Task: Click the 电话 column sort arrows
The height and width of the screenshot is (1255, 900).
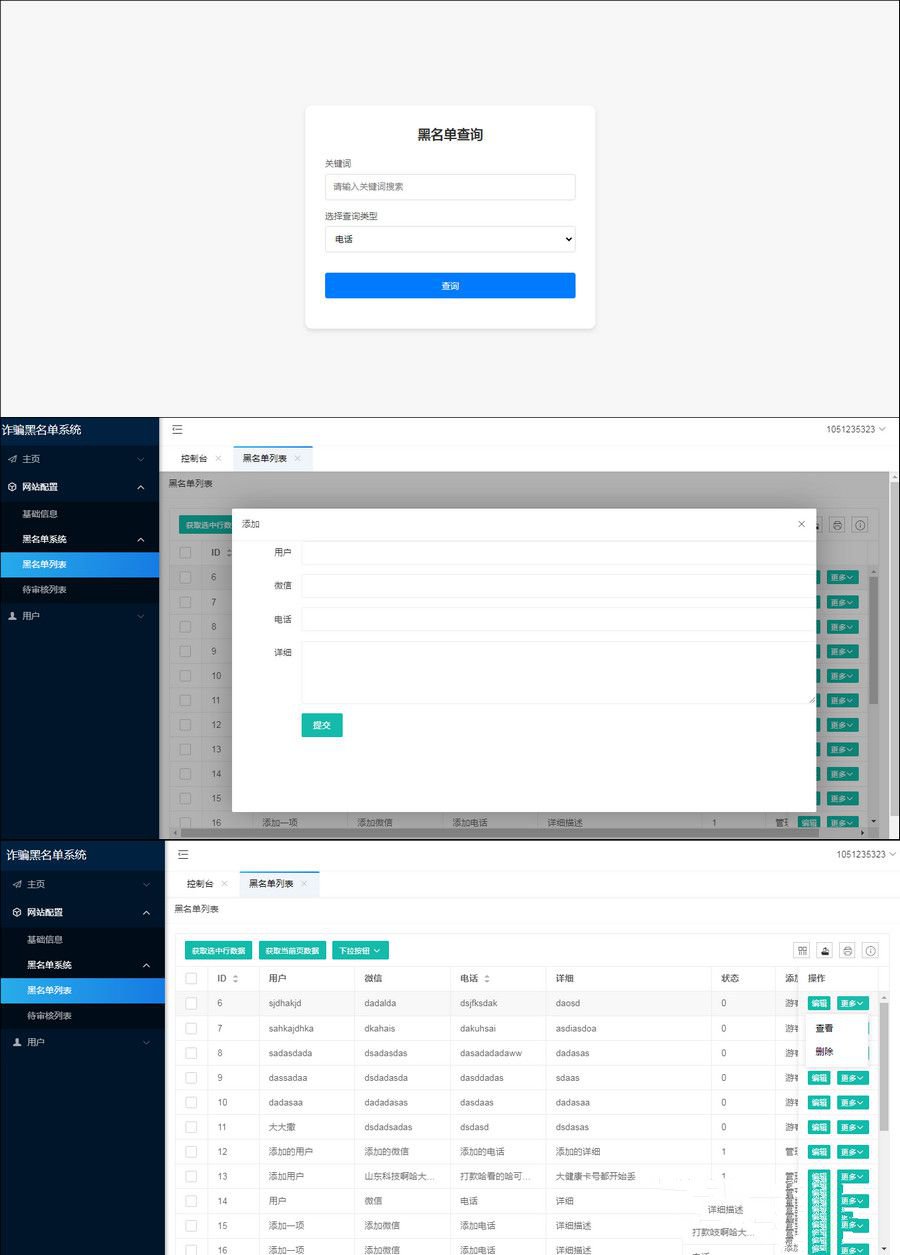Action: point(487,979)
